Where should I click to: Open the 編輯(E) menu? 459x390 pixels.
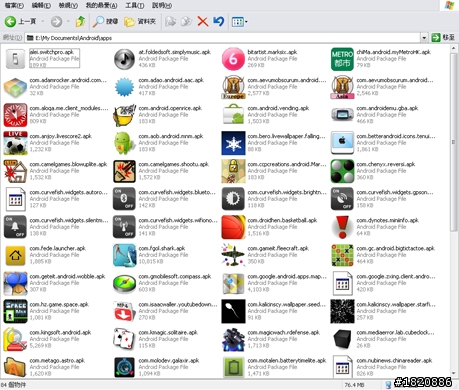[x=41, y=5]
